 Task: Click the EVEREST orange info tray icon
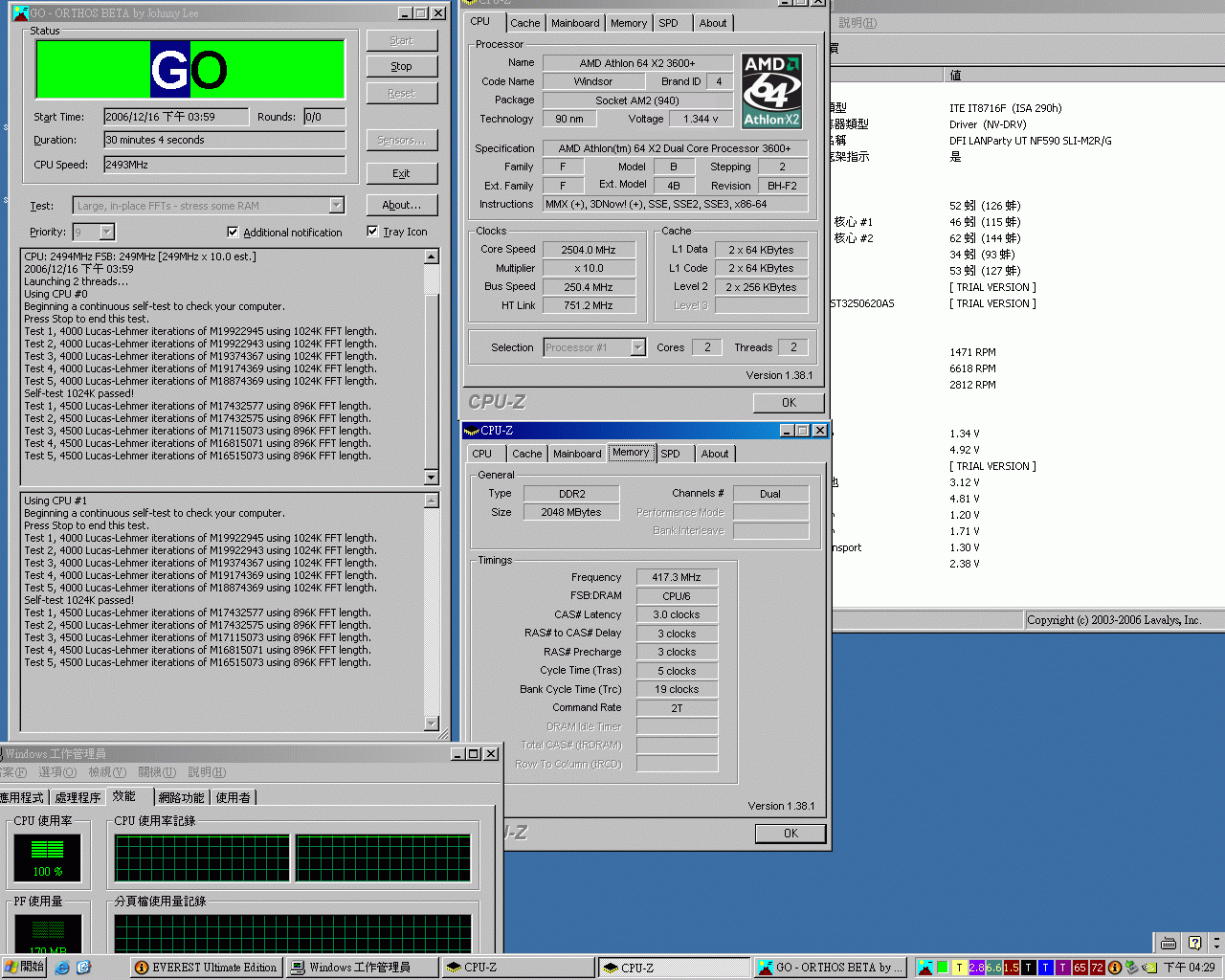(x=1115, y=968)
